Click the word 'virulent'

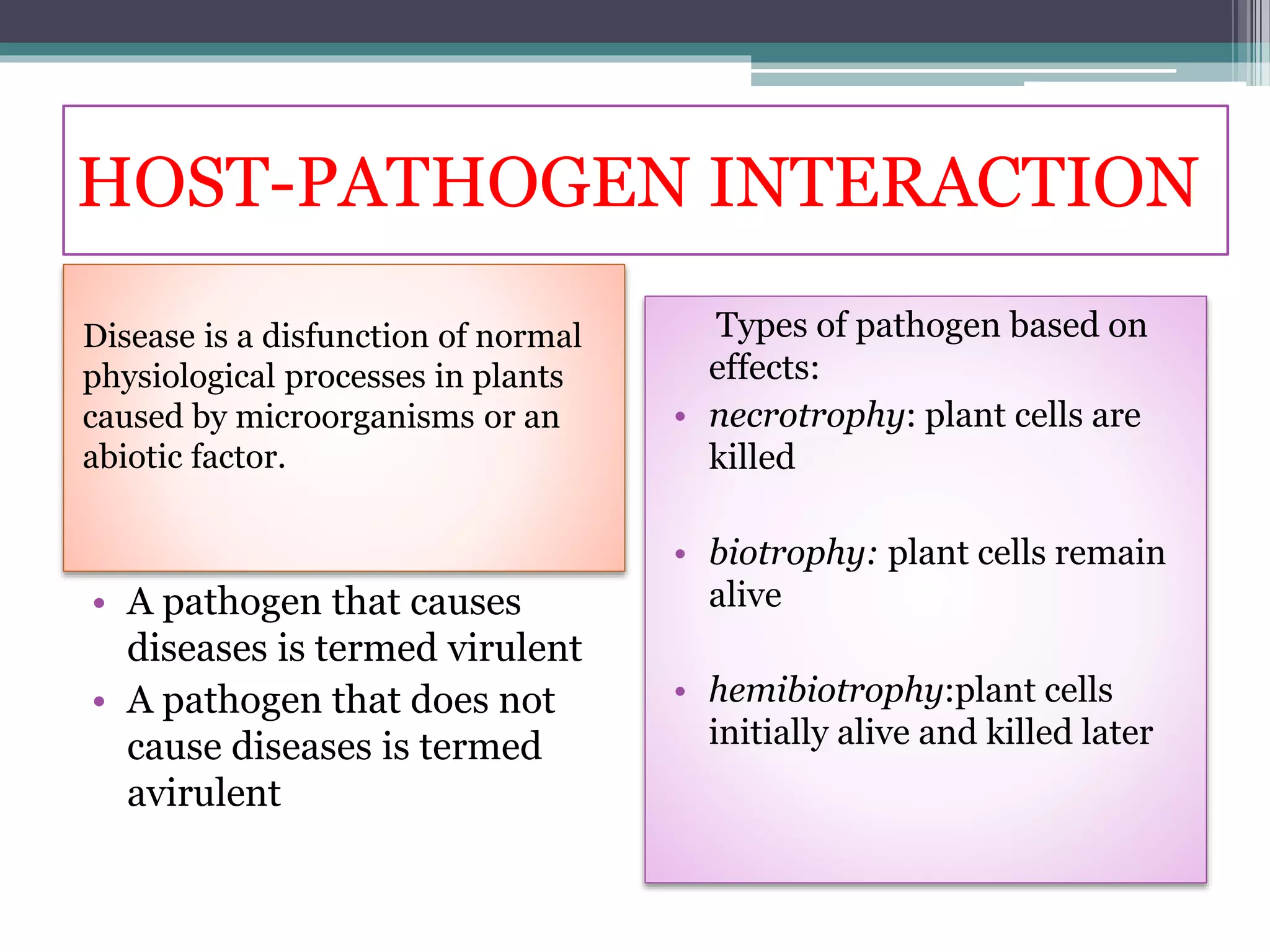tap(515, 648)
